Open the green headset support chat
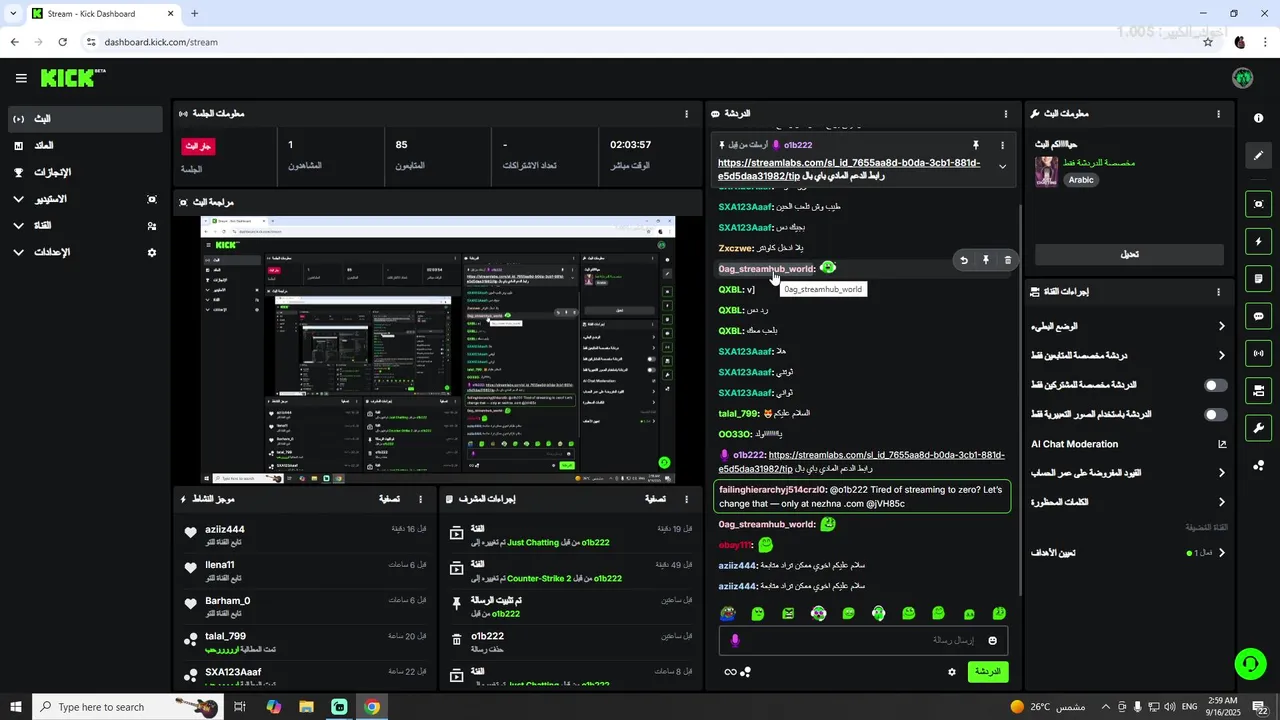Viewport: 1280px width, 720px height. point(1249,662)
